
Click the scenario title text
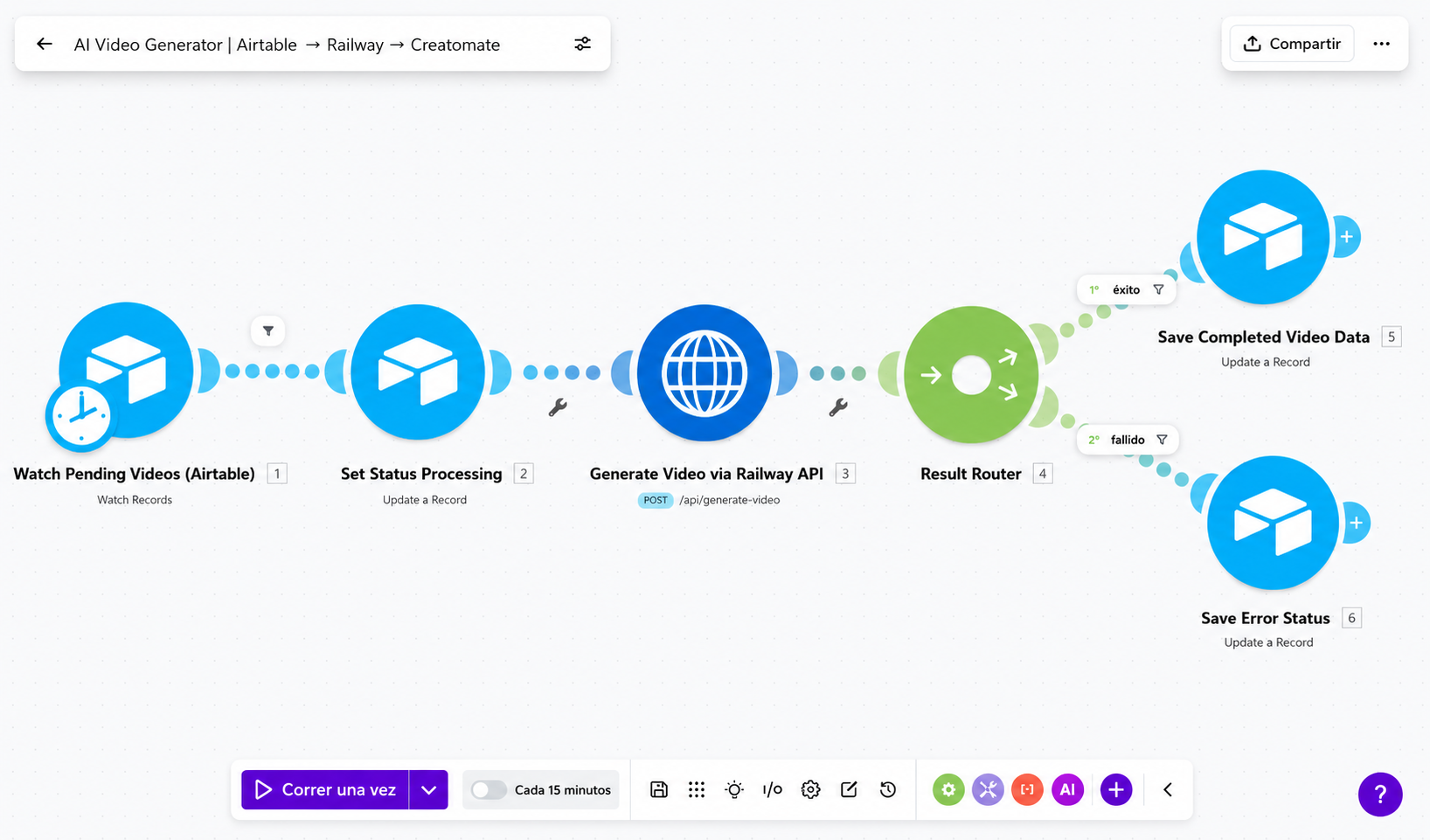[x=287, y=45]
